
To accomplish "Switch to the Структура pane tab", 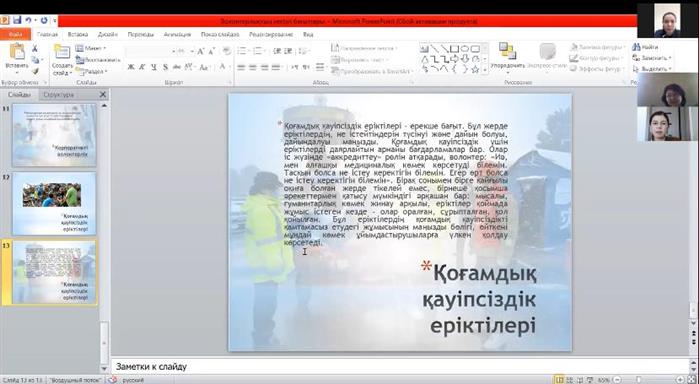I will (58, 95).
